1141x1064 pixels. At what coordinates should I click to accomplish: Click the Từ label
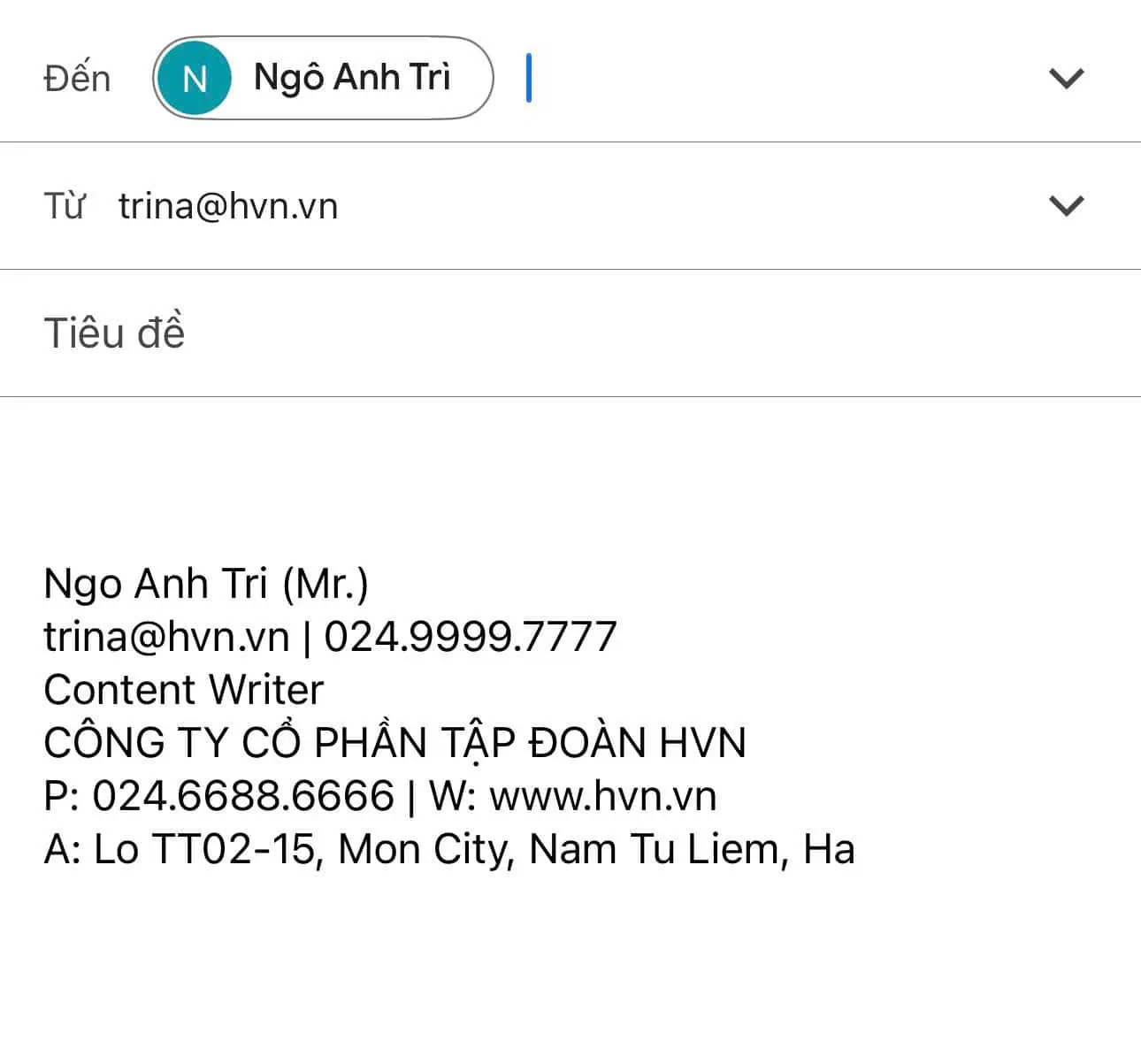tap(64, 206)
